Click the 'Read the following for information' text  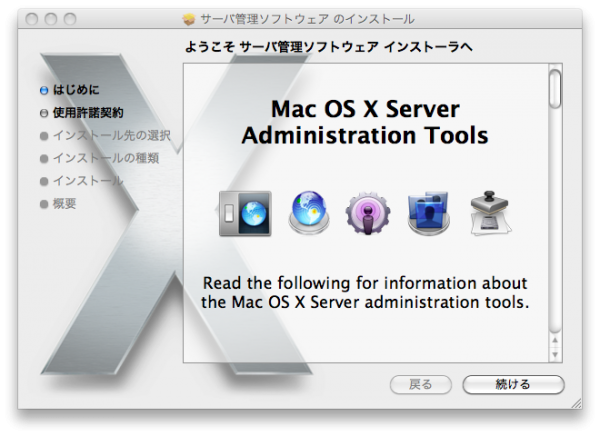point(365,292)
